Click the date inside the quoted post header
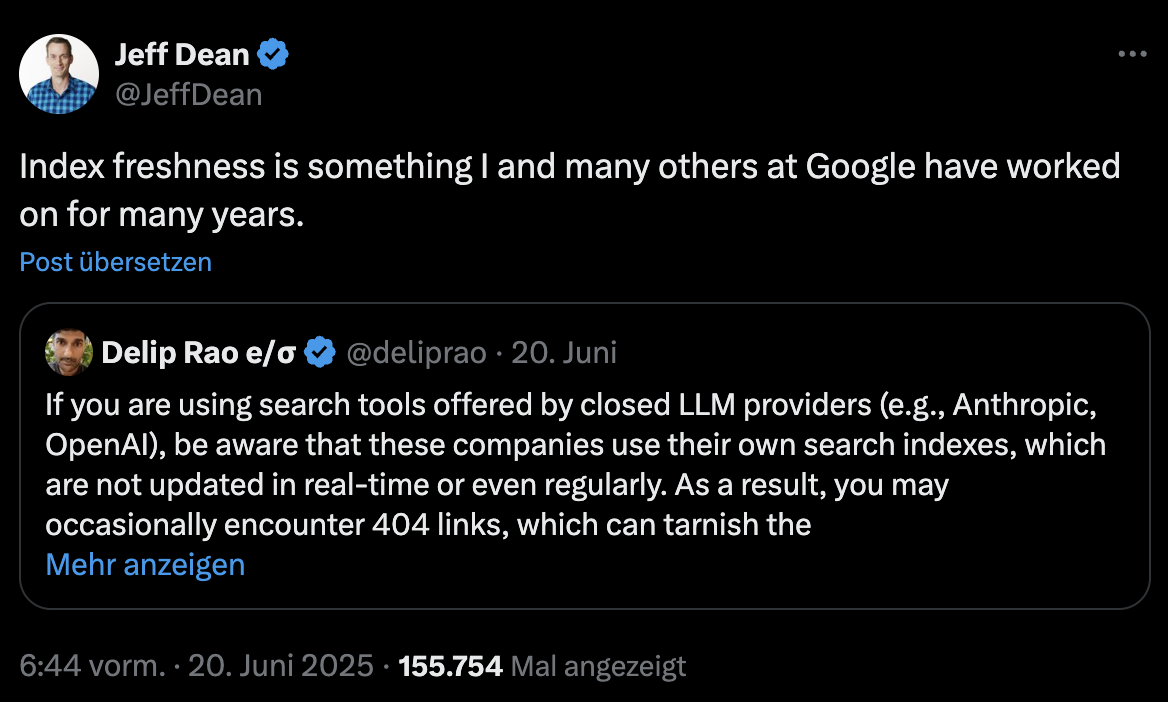The height and width of the screenshot is (702, 1168). click(565, 352)
